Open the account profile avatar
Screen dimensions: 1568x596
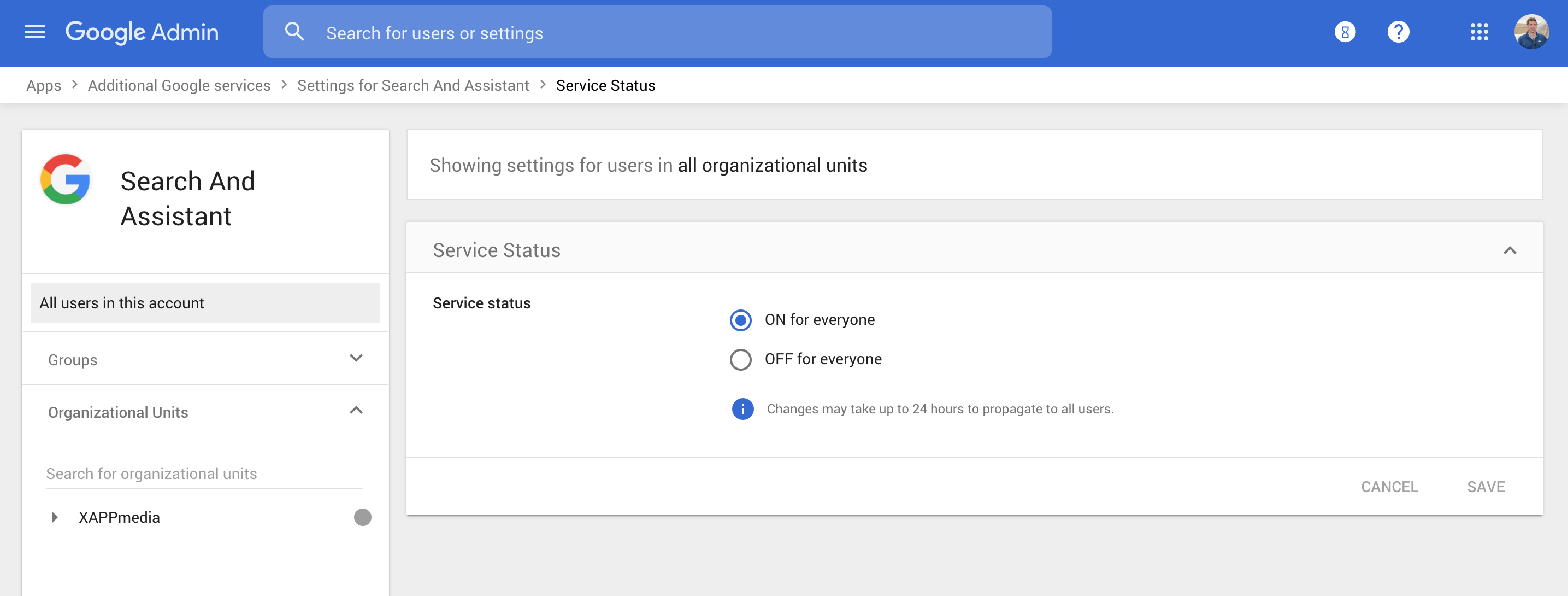1531,32
